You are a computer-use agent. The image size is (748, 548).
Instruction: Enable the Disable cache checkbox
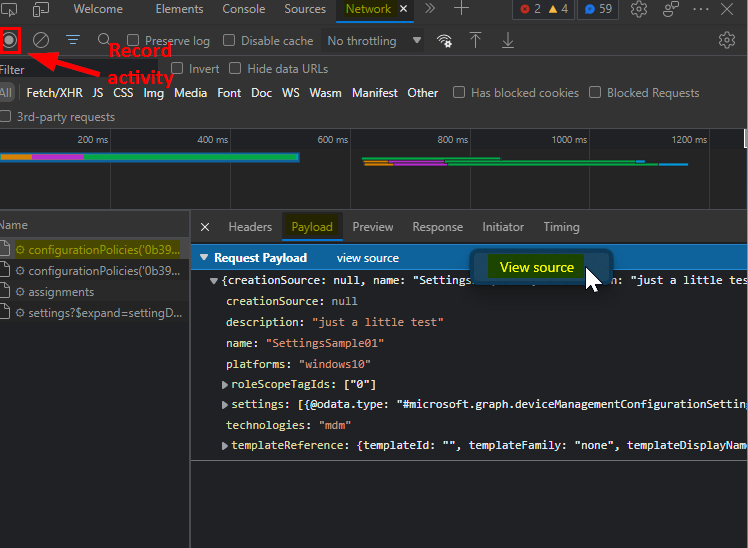[x=229, y=41]
